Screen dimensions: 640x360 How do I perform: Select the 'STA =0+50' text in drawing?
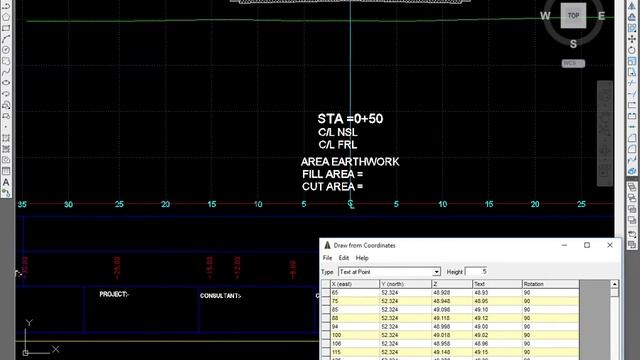pyautogui.click(x=350, y=119)
